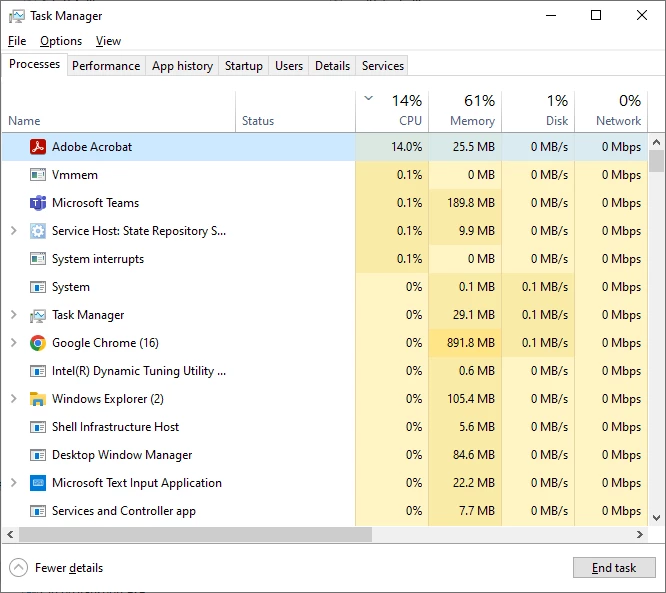
Task: Click the 84.6 MB memory value
Action: [474, 455]
